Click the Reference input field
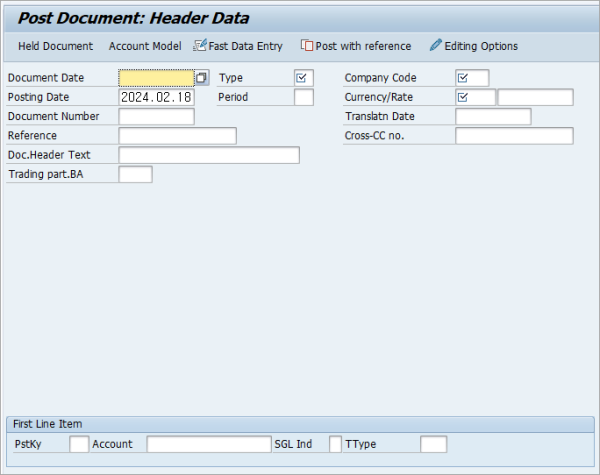The height and width of the screenshot is (475, 600). point(178,136)
